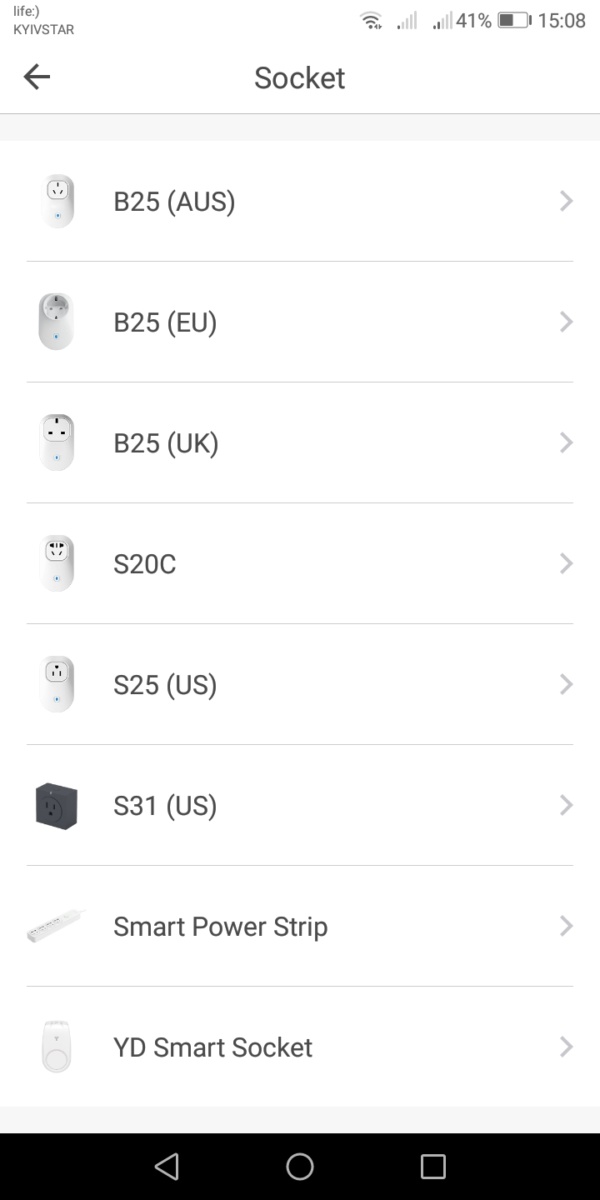Screen dimensions: 600x1200
Task: Open the B25 (EU) chevron arrow
Action: [x=566, y=322]
